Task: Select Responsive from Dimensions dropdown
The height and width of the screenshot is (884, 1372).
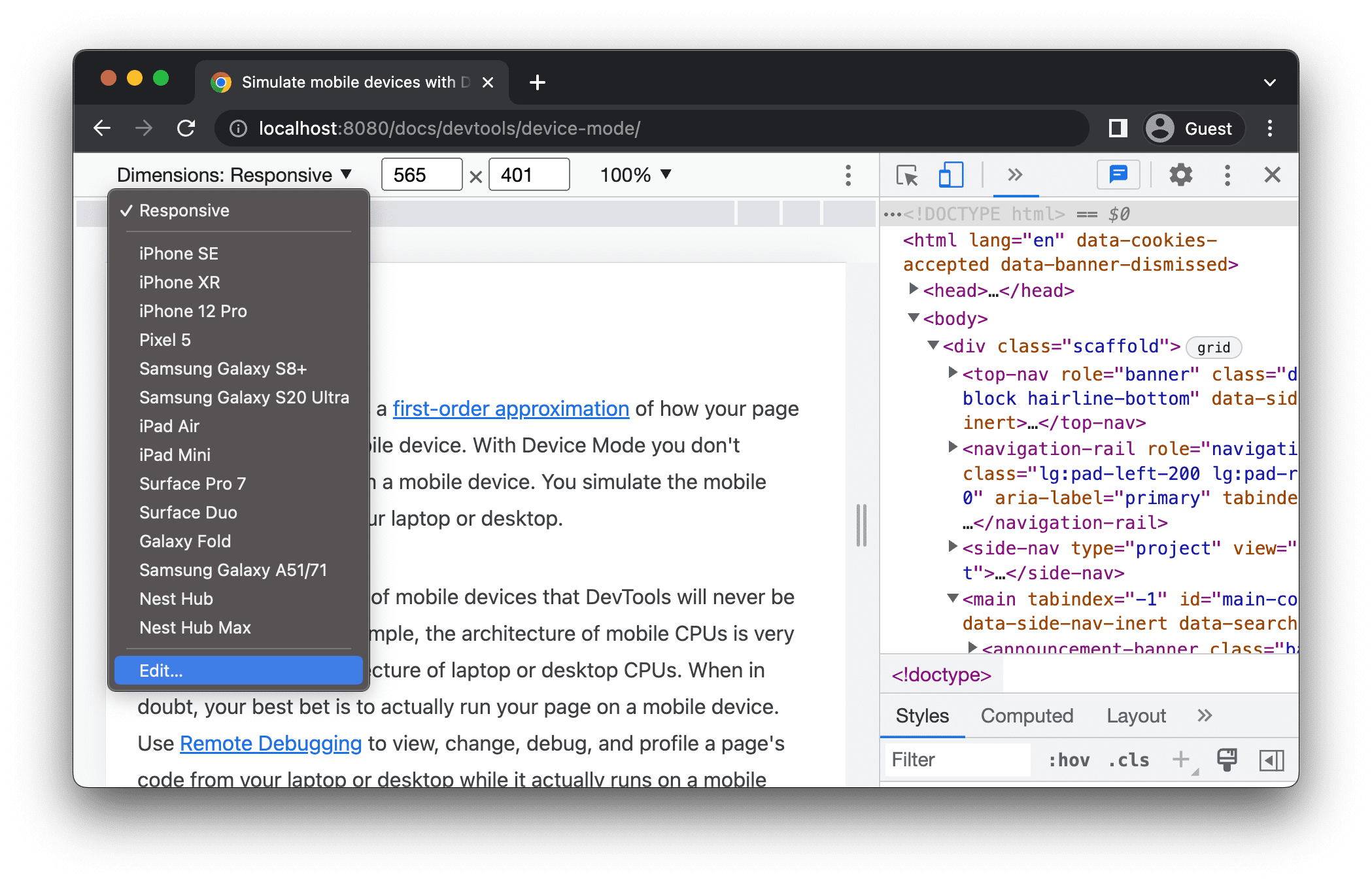Action: 185,210
